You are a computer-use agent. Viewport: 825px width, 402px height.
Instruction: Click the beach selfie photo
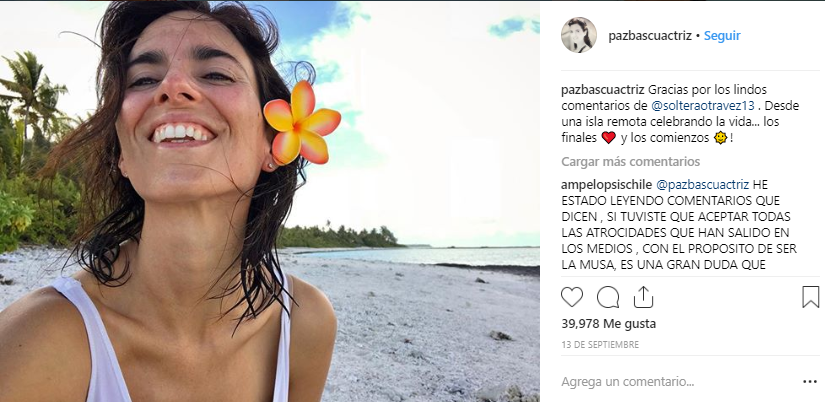(x=270, y=200)
